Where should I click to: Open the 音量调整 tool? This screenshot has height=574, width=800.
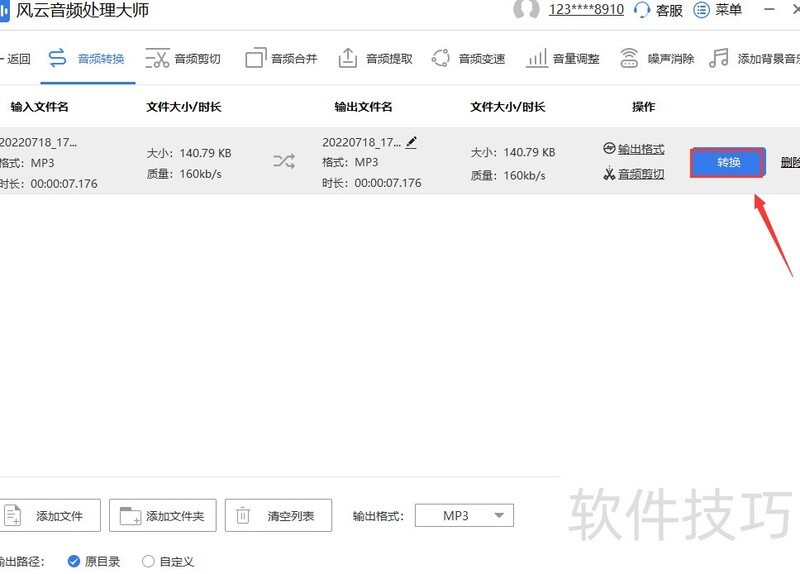coord(563,58)
